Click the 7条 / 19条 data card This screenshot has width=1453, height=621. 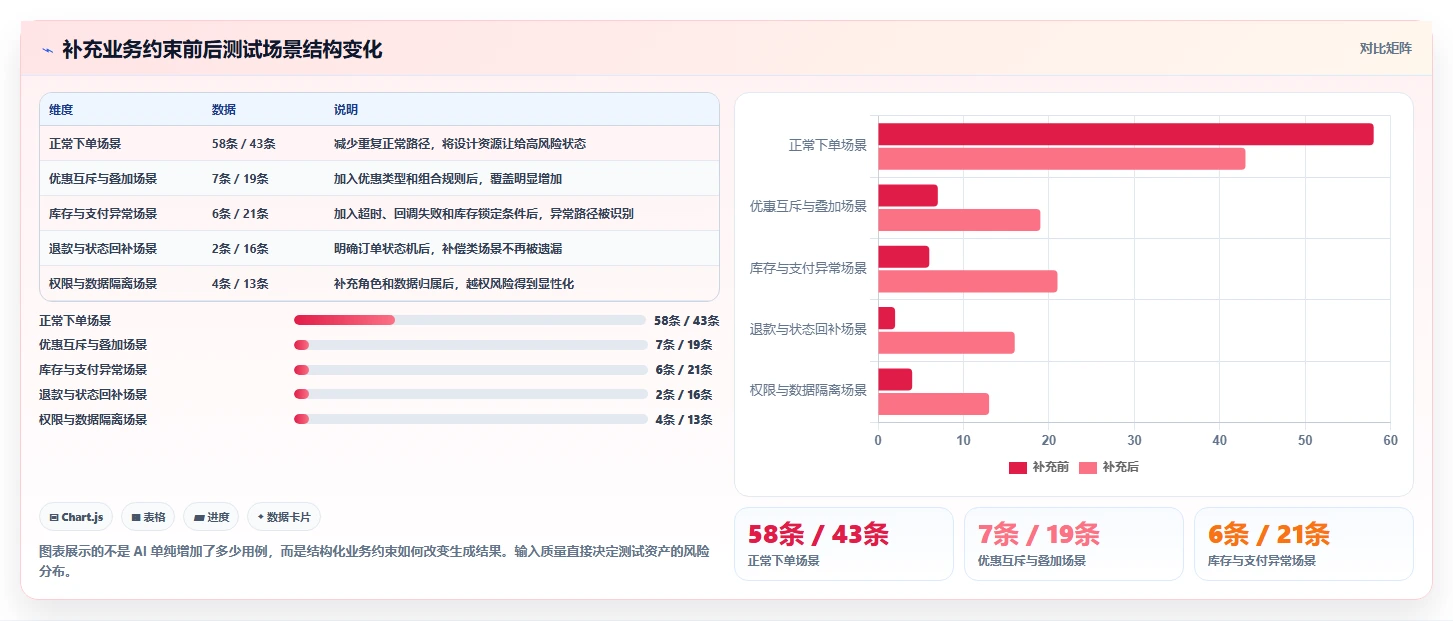[1074, 544]
